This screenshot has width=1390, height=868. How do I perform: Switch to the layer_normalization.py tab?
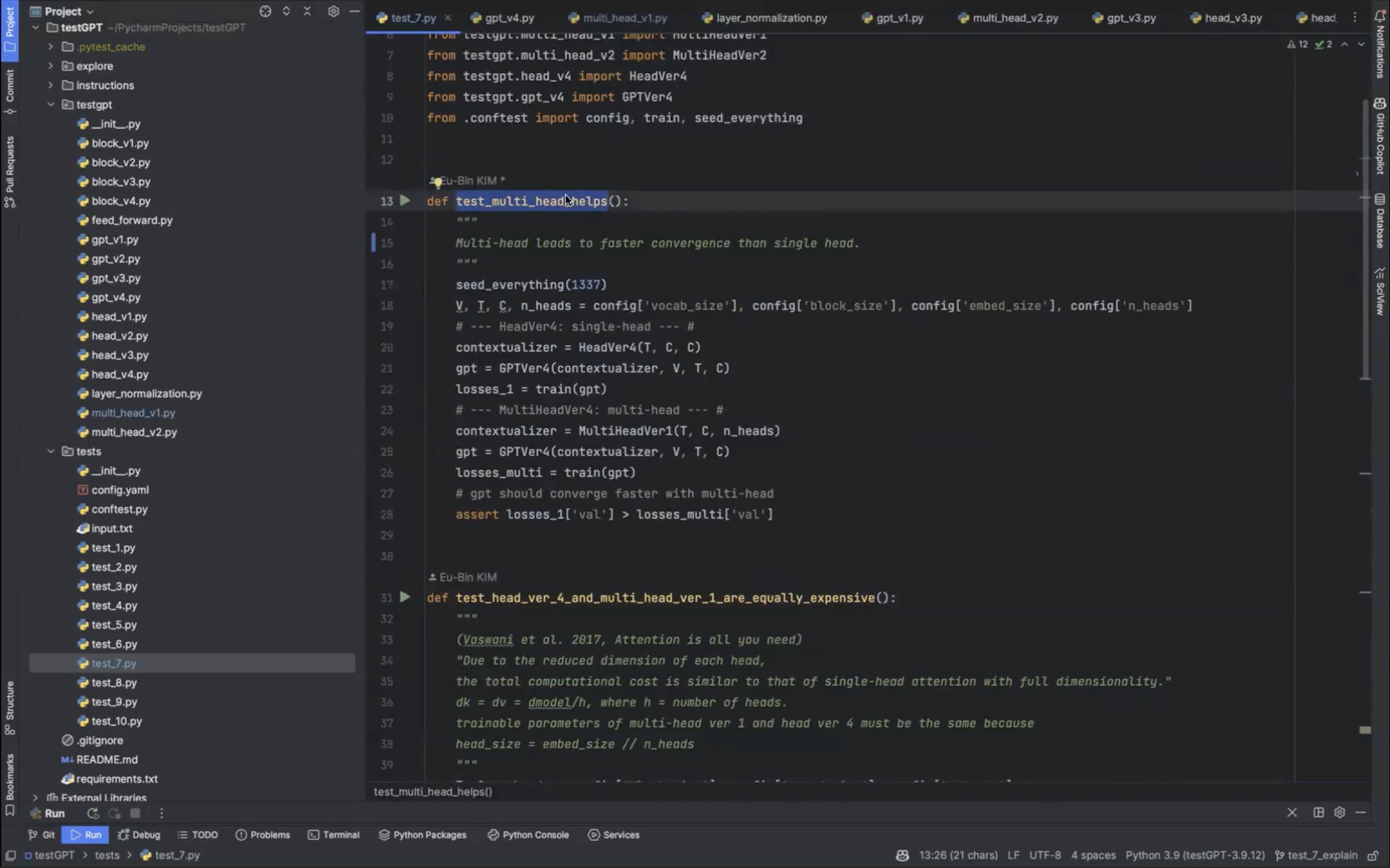click(764, 18)
